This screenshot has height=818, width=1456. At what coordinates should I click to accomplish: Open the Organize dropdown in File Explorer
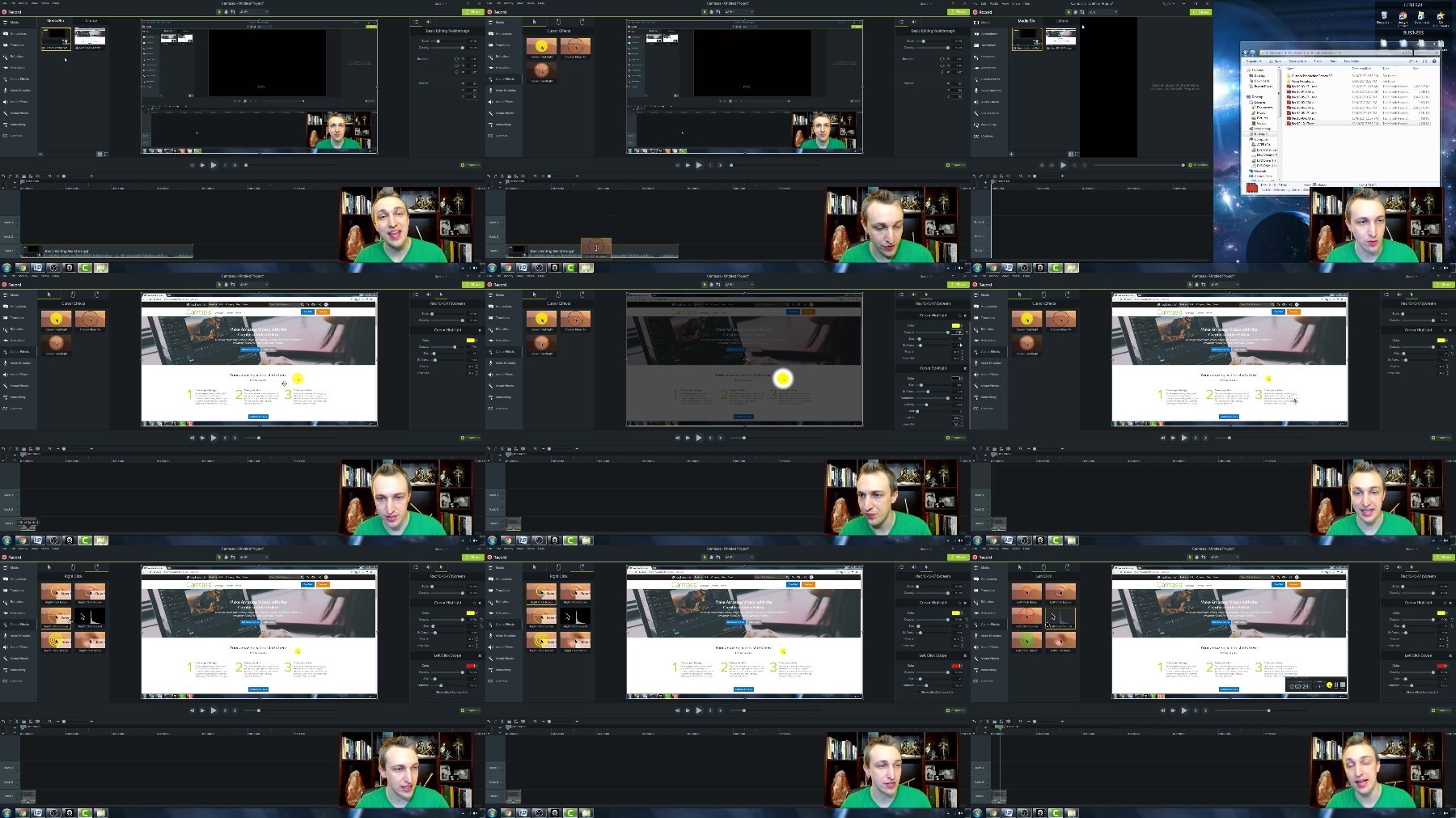[1254, 61]
